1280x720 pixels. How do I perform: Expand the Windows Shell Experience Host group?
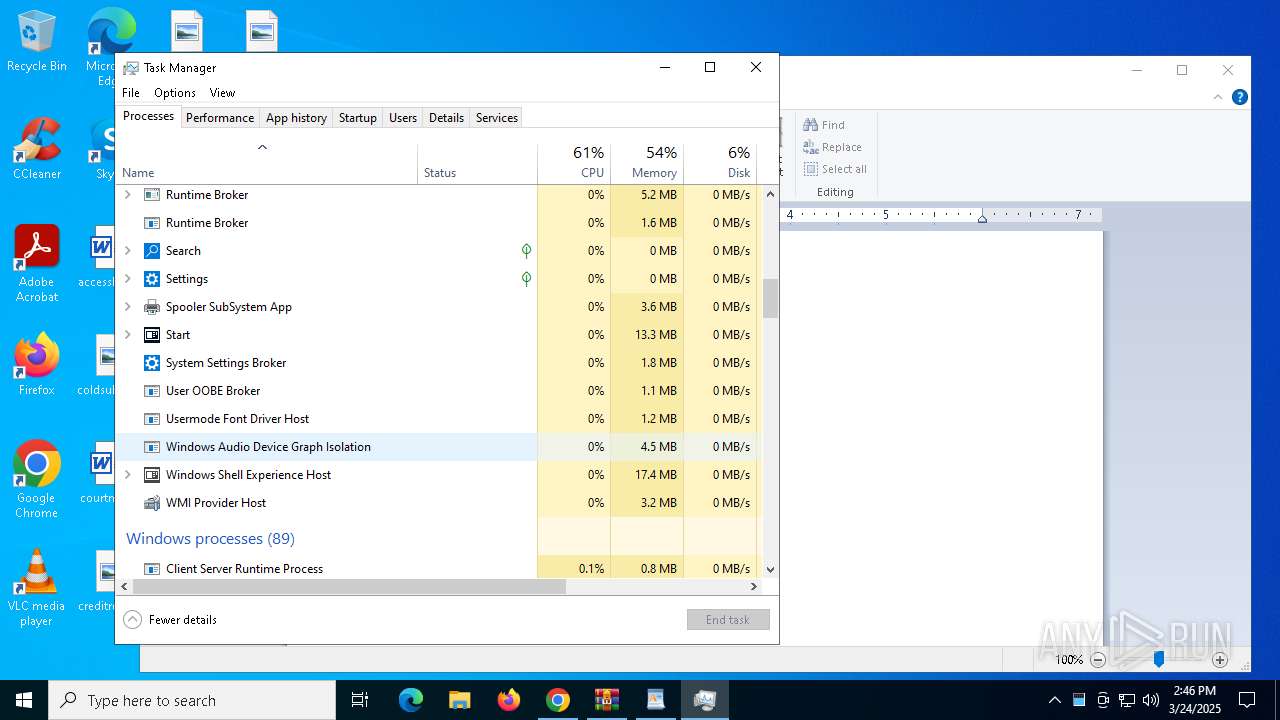click(x=127, y=475)
